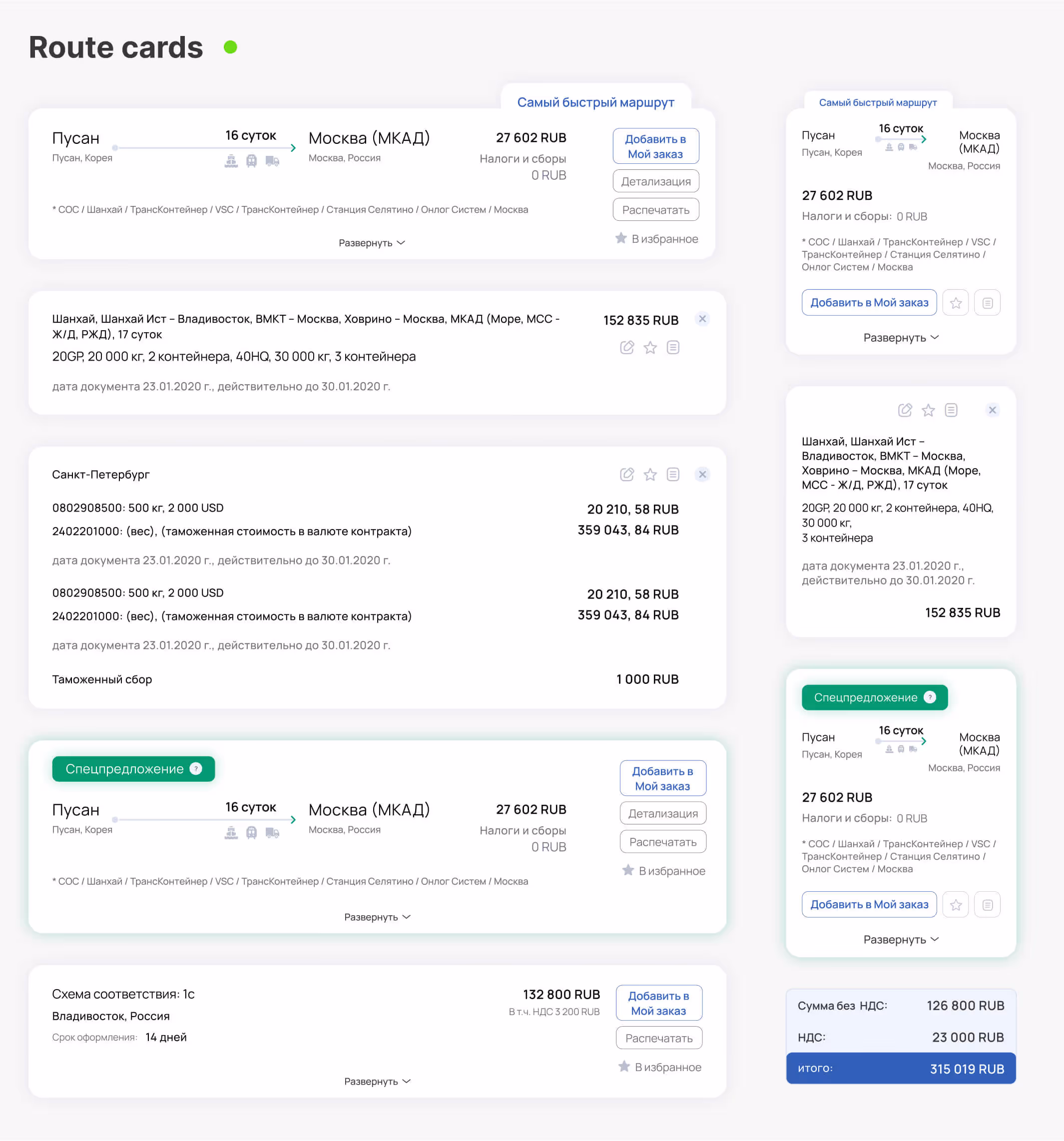Toggle star favorite in narrow Спецпредложение card

955,905
